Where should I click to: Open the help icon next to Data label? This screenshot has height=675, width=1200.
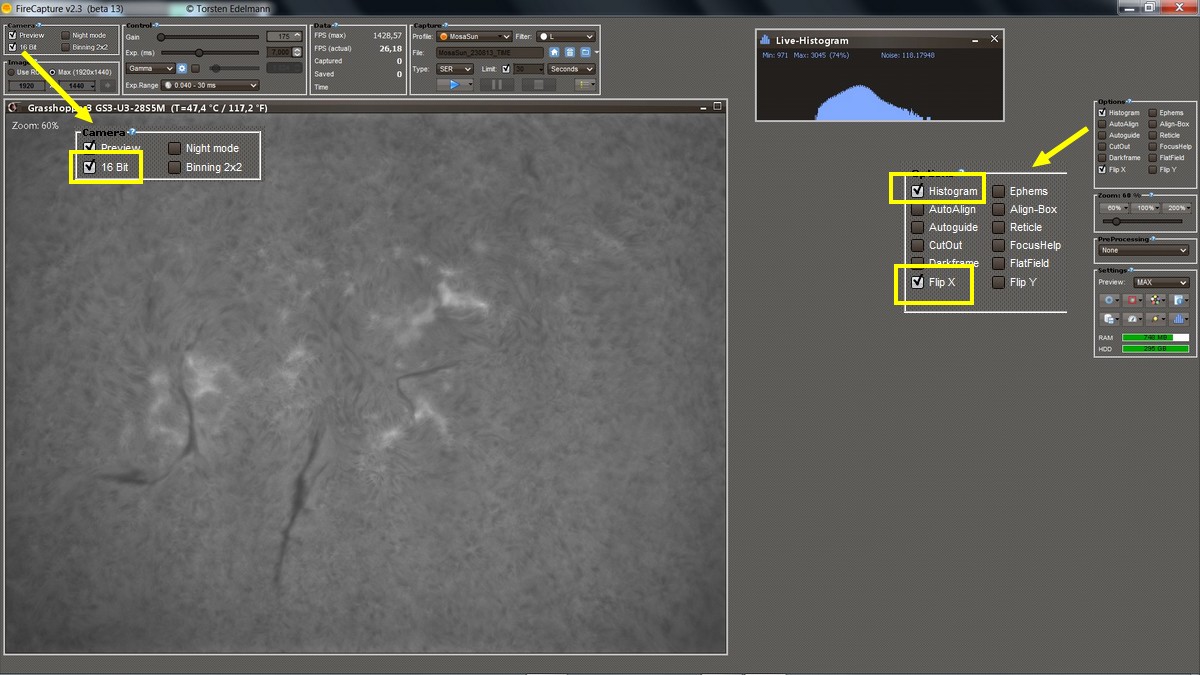coord(335,25)
